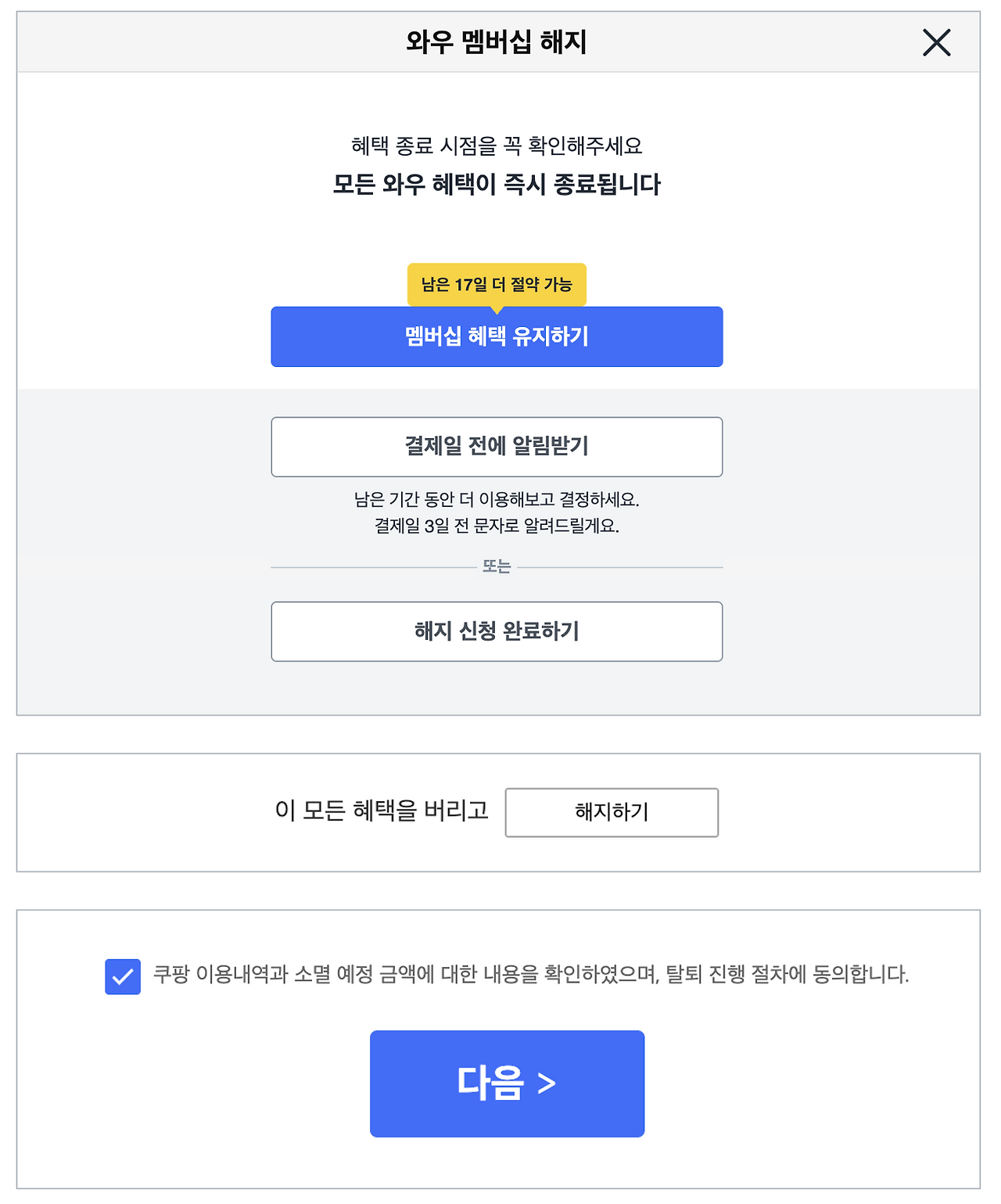Click the 이 모든 혜택을 버리고 text
The width and height of the screenshot is (1001, 1204).
[x=382, y=810]
